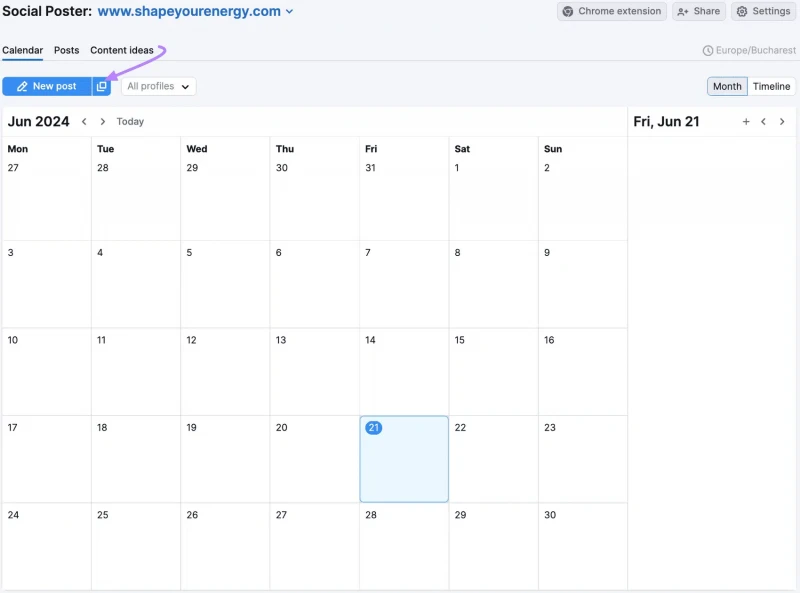Switch calendar to Month view
The height and width of the screenshot is (593, 800).
(x=727, y=86)
